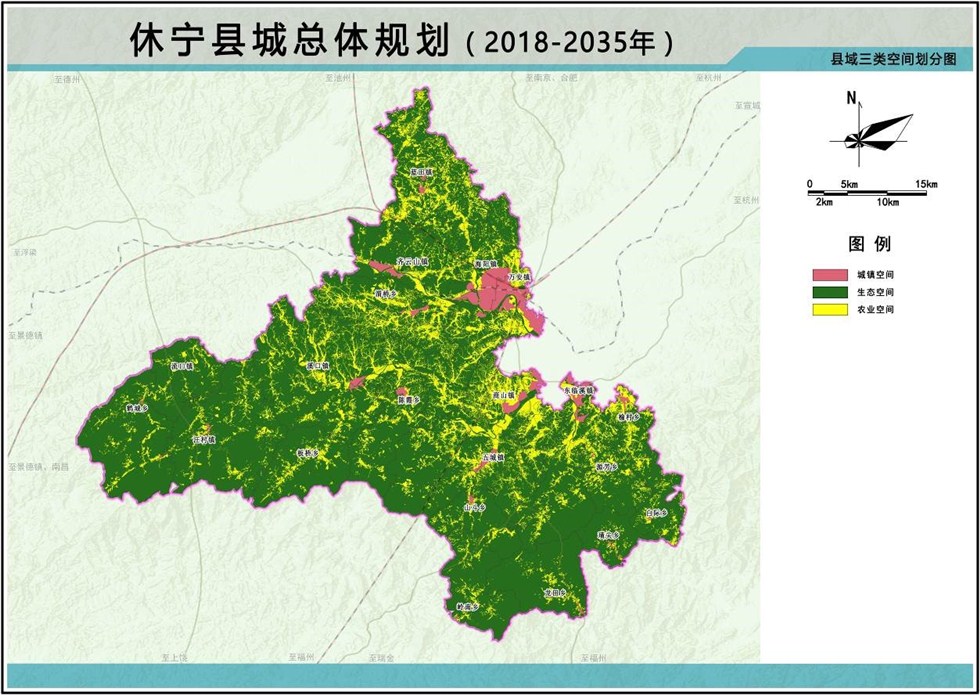
Task: Click the 至景德镇、南昌 direction label
Action: [x=38, y=467]
